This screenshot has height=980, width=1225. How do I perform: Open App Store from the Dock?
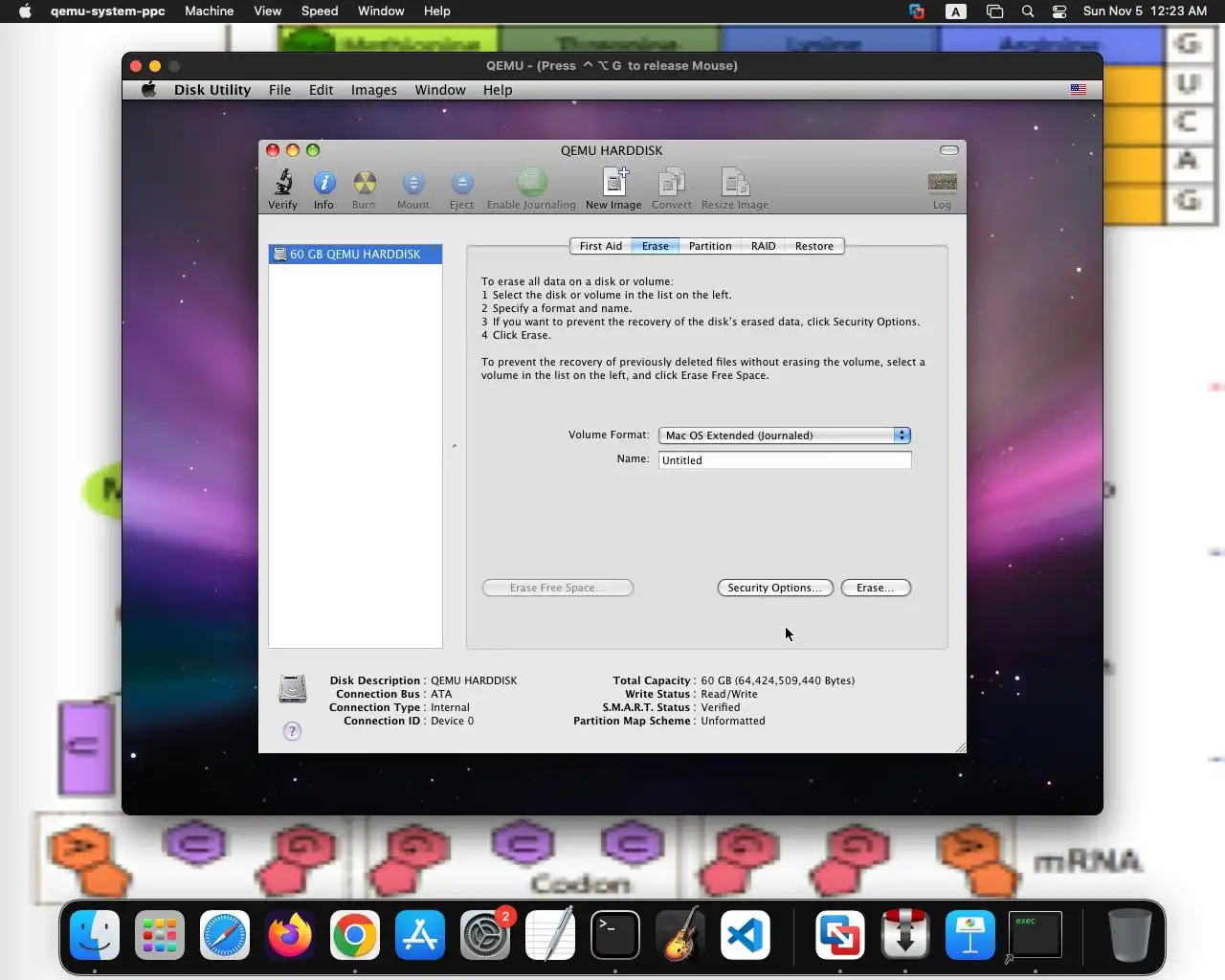(420, 934)
